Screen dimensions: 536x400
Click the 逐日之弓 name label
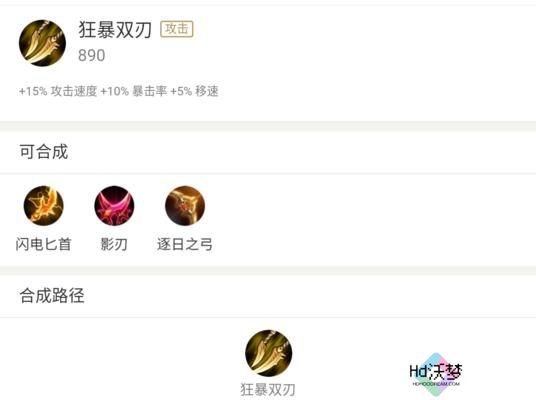tap(185, 244)
